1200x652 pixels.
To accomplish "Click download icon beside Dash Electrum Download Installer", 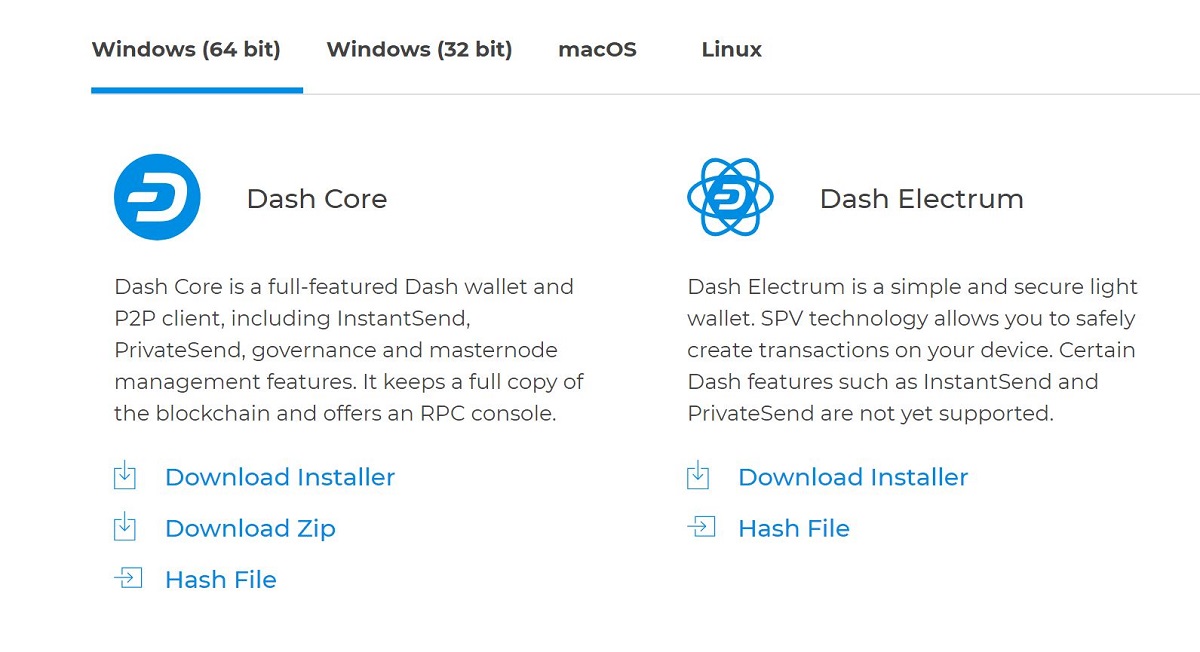I will click(x=698, y=476).
